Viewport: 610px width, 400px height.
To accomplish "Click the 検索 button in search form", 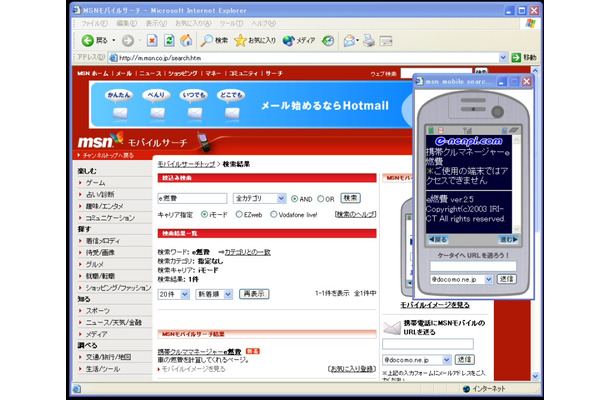I will [350, 198].
